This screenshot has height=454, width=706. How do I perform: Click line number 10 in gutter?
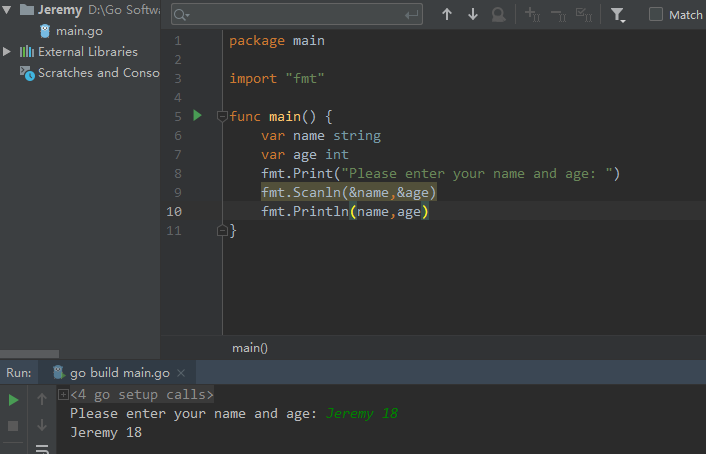coord(174,211)
